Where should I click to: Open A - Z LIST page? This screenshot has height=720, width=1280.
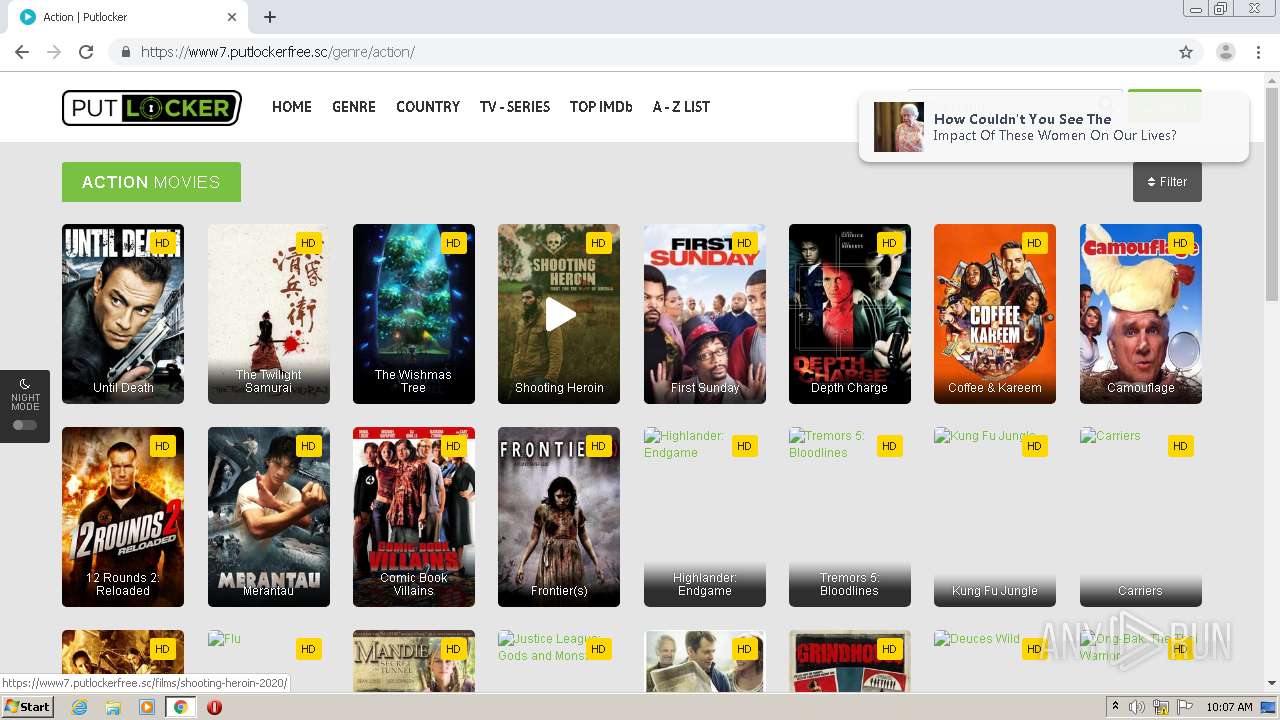(x=681, y=107)
